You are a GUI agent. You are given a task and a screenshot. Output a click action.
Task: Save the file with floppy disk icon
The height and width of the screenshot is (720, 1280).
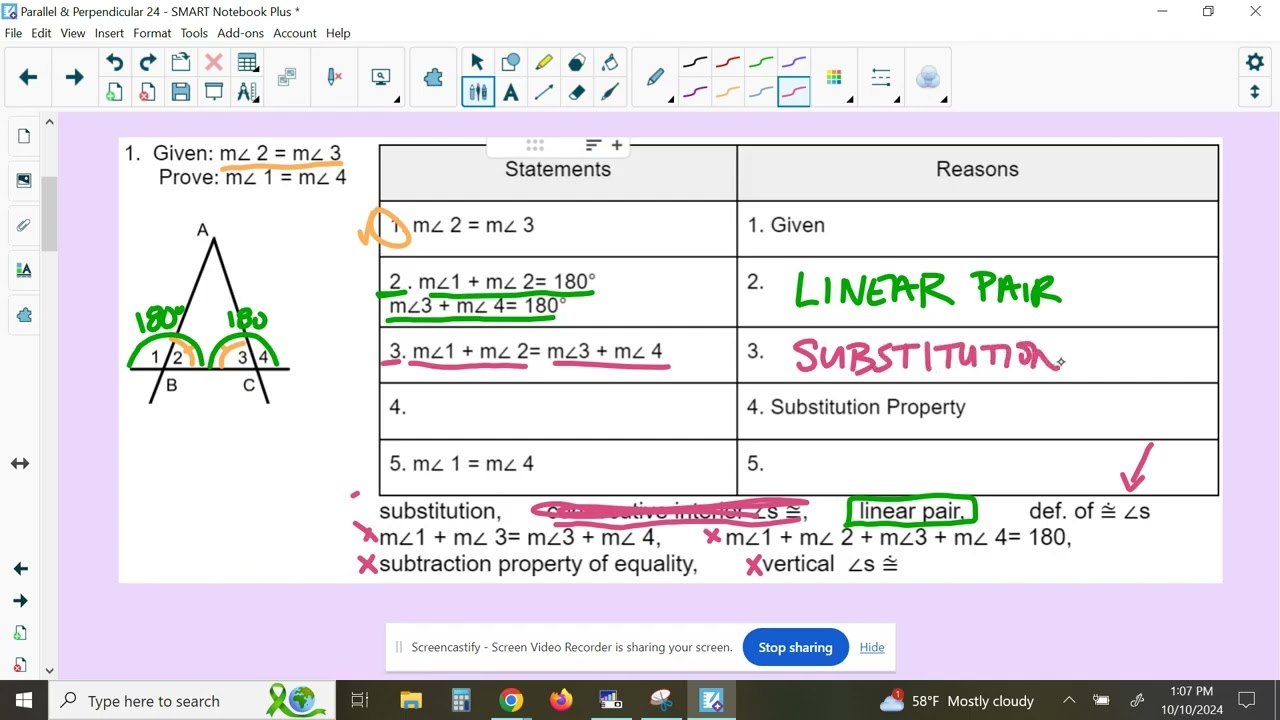click(x=181, y=92)
